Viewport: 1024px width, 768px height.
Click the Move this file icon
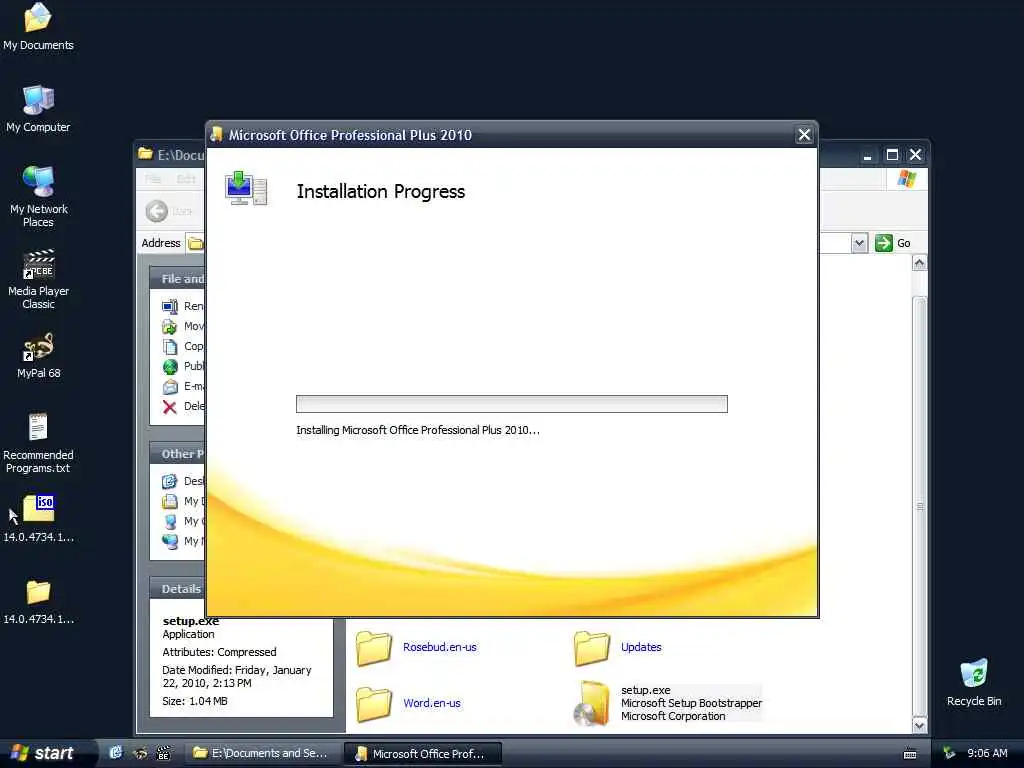[170, 327]
